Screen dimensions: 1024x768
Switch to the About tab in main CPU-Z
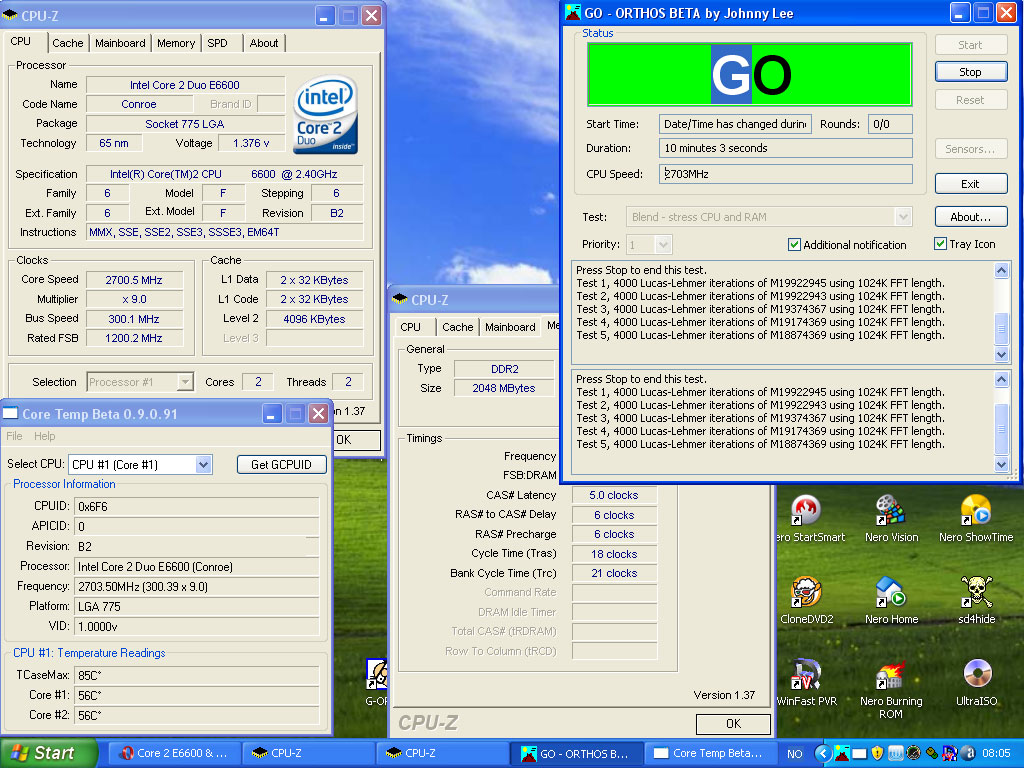pos(264,43)
